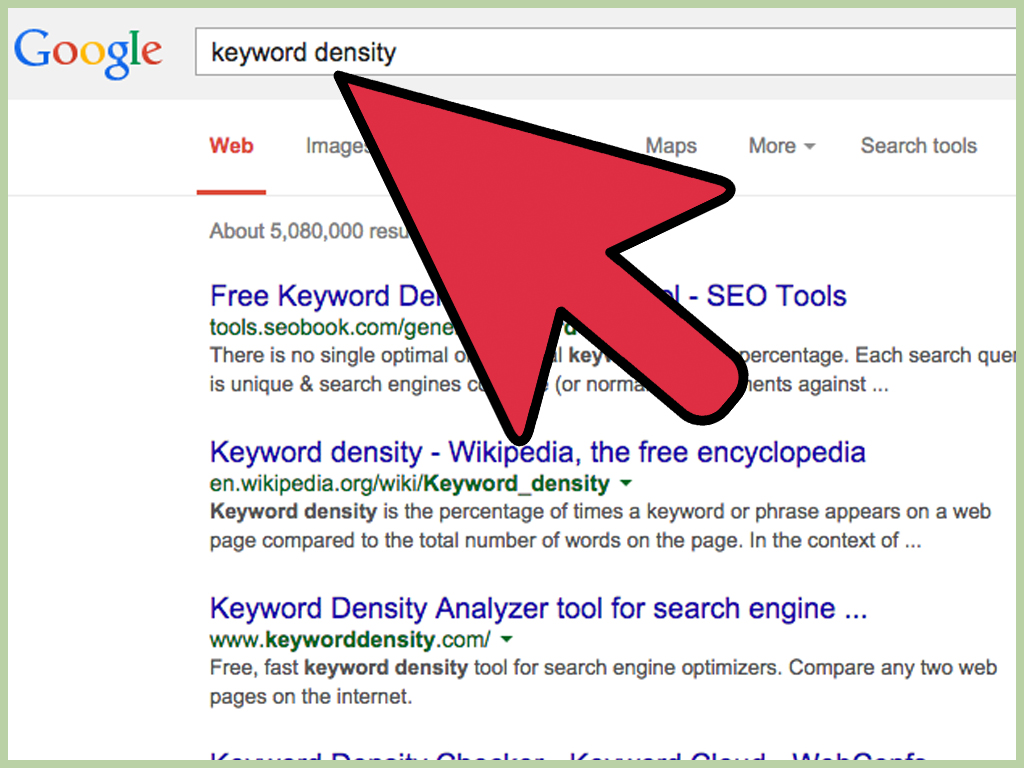Open the Maps tab
The width and height of the screenshot is (1024, 768).
[671, 146]
